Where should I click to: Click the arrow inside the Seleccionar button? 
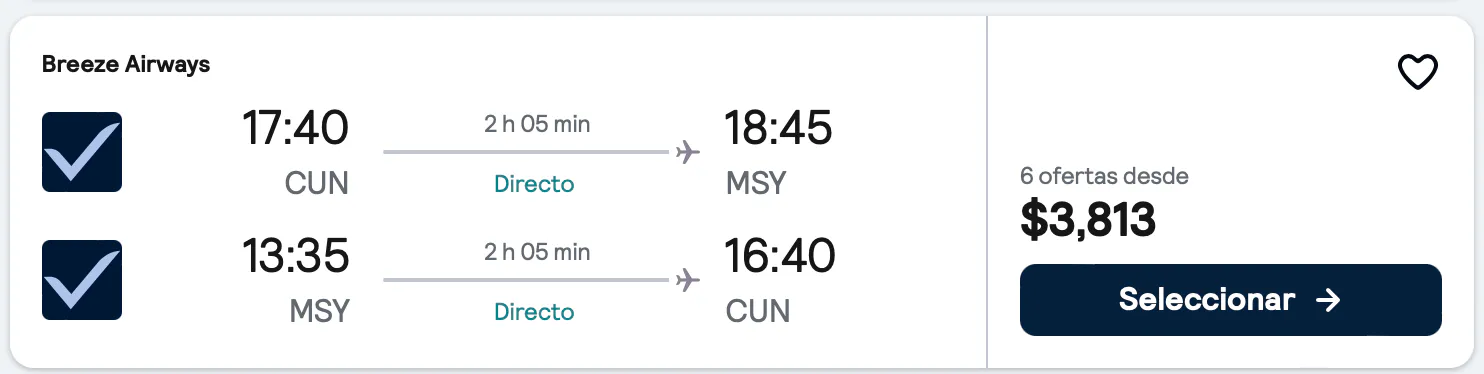point(1328,300)
